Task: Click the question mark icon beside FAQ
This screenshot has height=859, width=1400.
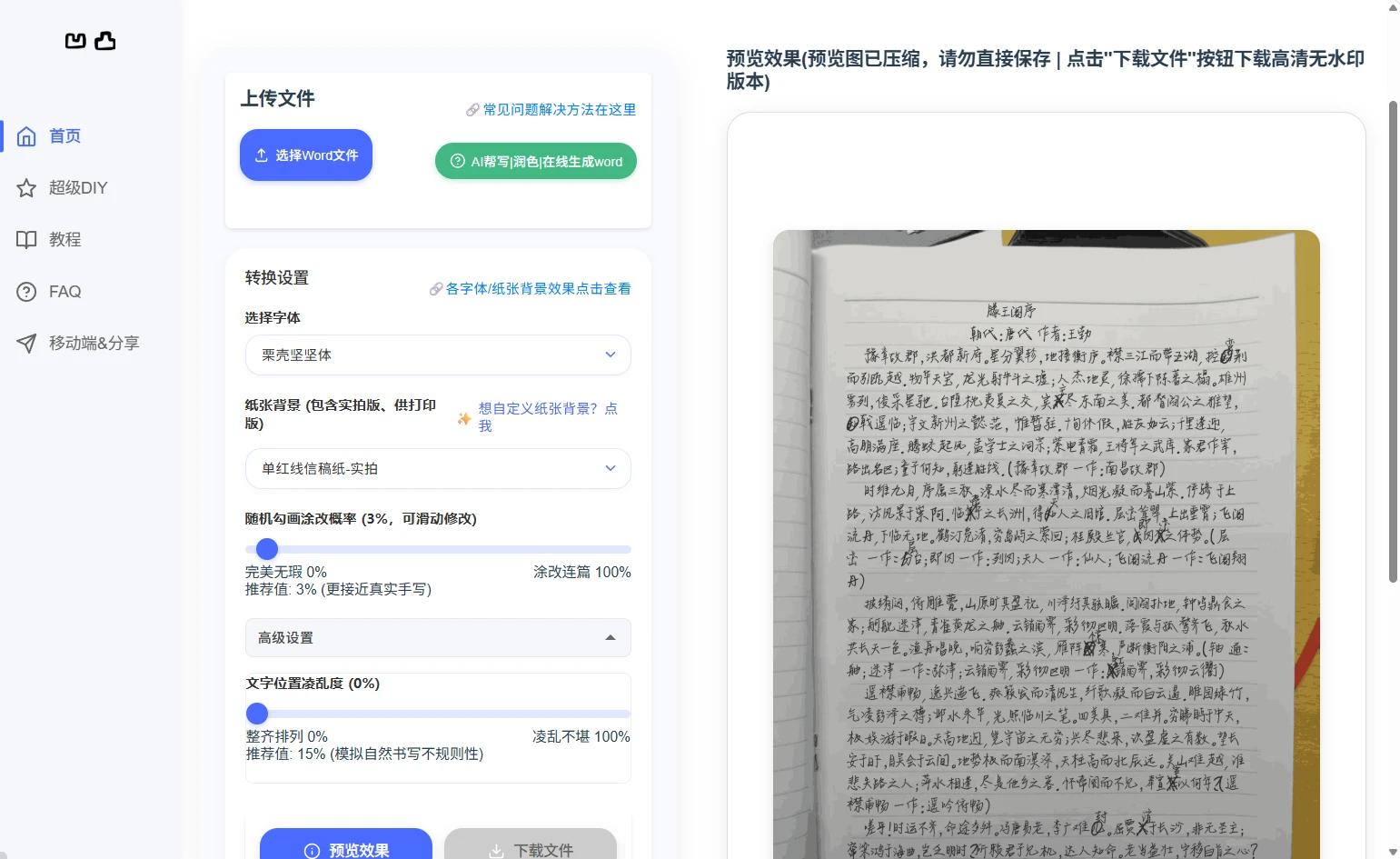Action: [x=26, y=292]
